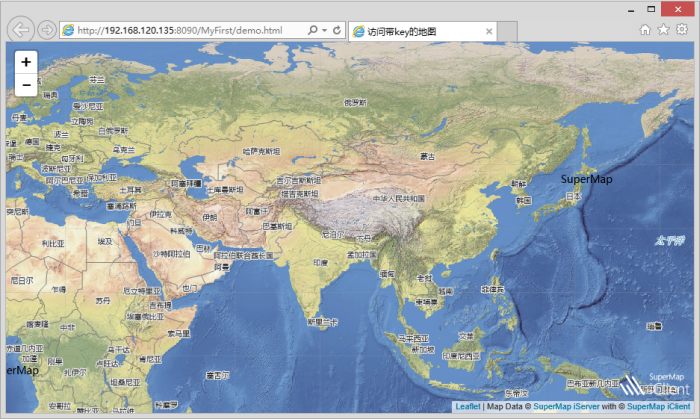Viewport: 700px width, 419px height.
Task: Zoom in the map with plus button
Action: pos(26,62)
